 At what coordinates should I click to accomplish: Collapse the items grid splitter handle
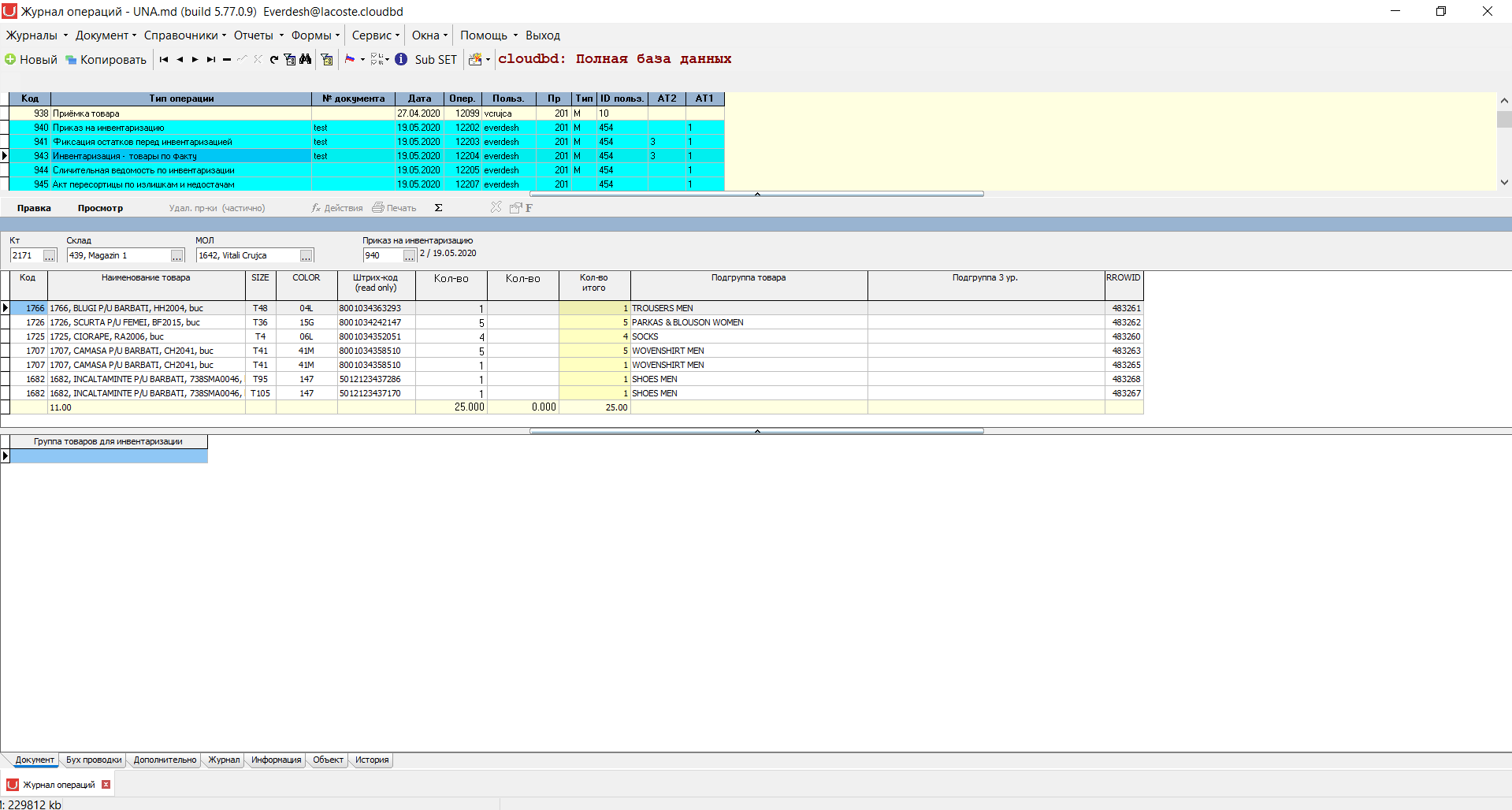tap(756, 431)
